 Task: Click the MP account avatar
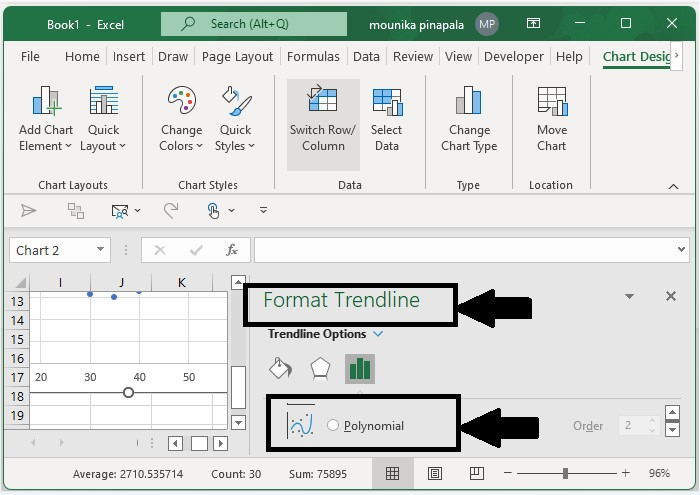[x=487, y=24]
